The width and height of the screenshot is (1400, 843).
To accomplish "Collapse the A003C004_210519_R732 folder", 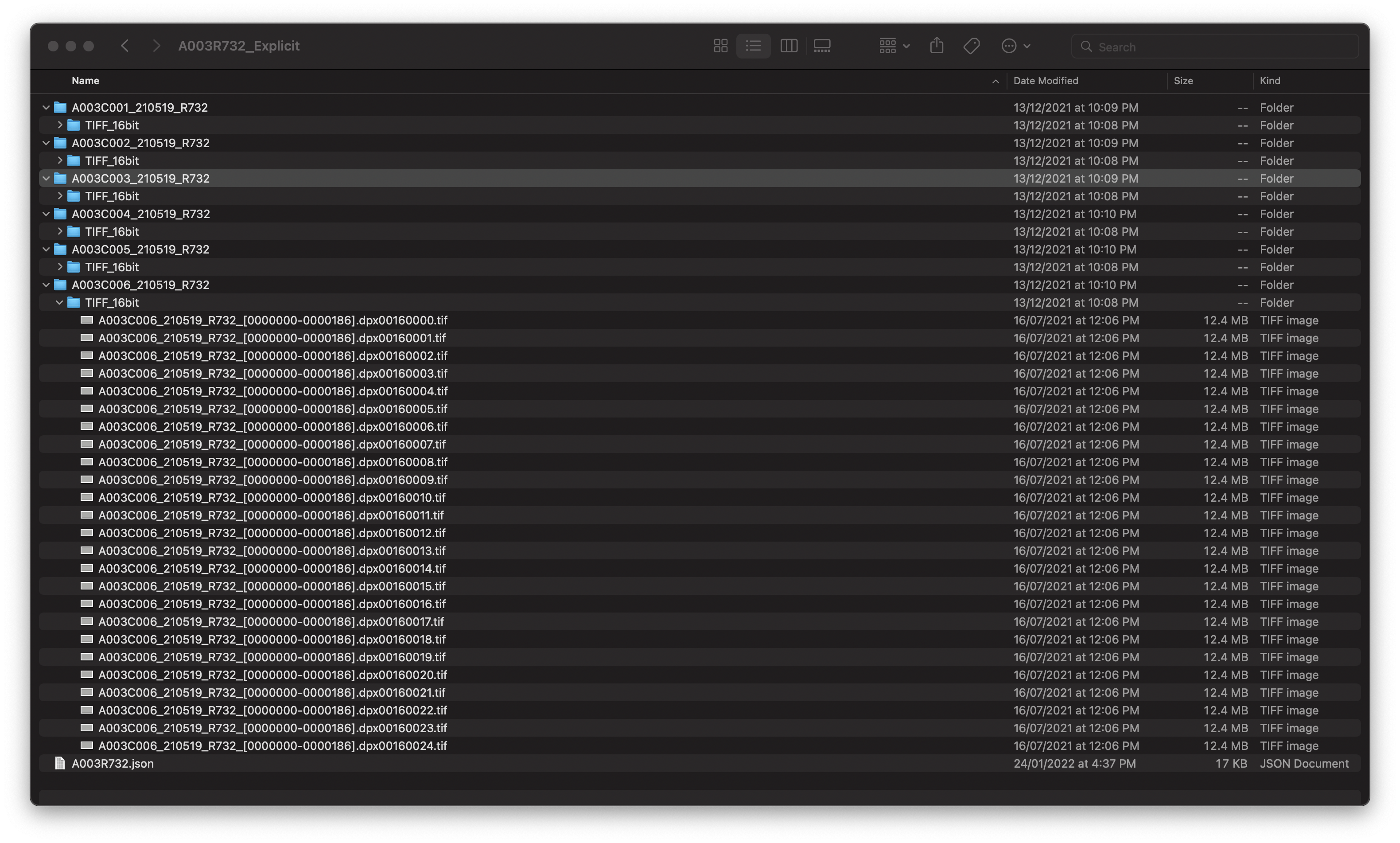I will pyautogui.click(x=46, y=214).
